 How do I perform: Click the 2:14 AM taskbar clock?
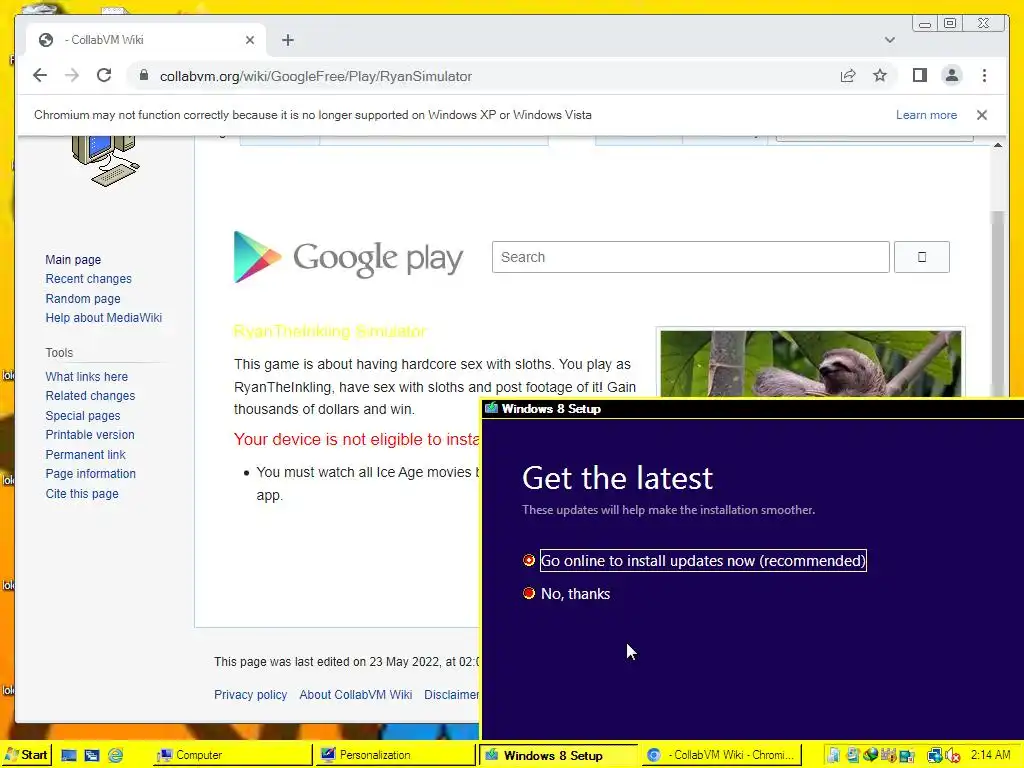(x=990, y=755)
